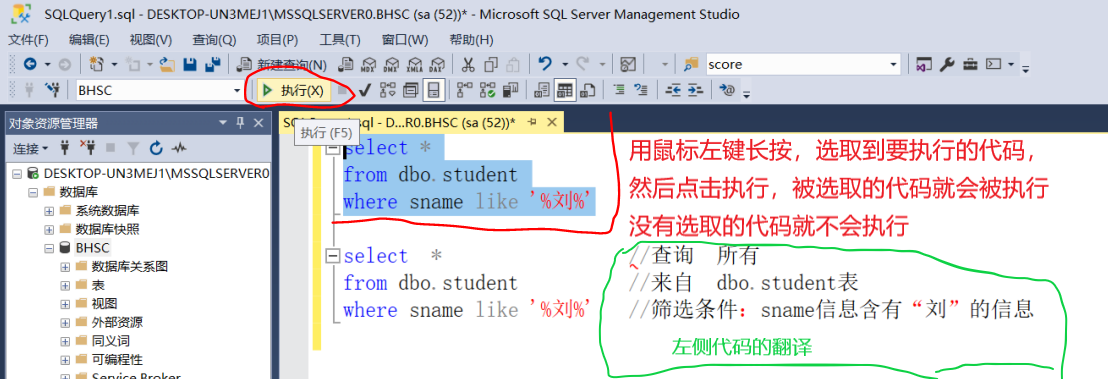Image resolution: width=1108 pixels, height=379 pixels.
Task: Open the Connect (连接) dropdown in Object Explorer
Action: [x=30, y=148]
